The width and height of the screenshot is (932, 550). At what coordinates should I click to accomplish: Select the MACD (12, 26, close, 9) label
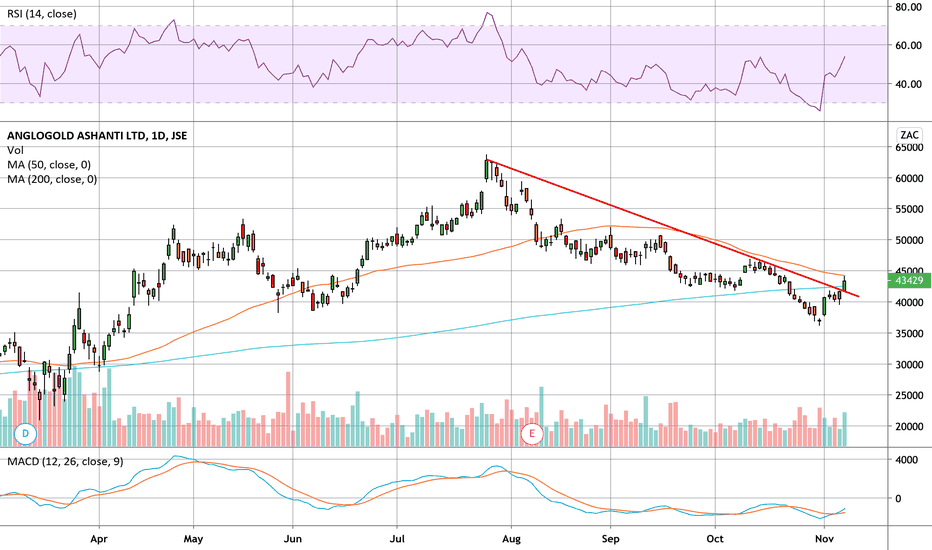(x=65, y=461)
